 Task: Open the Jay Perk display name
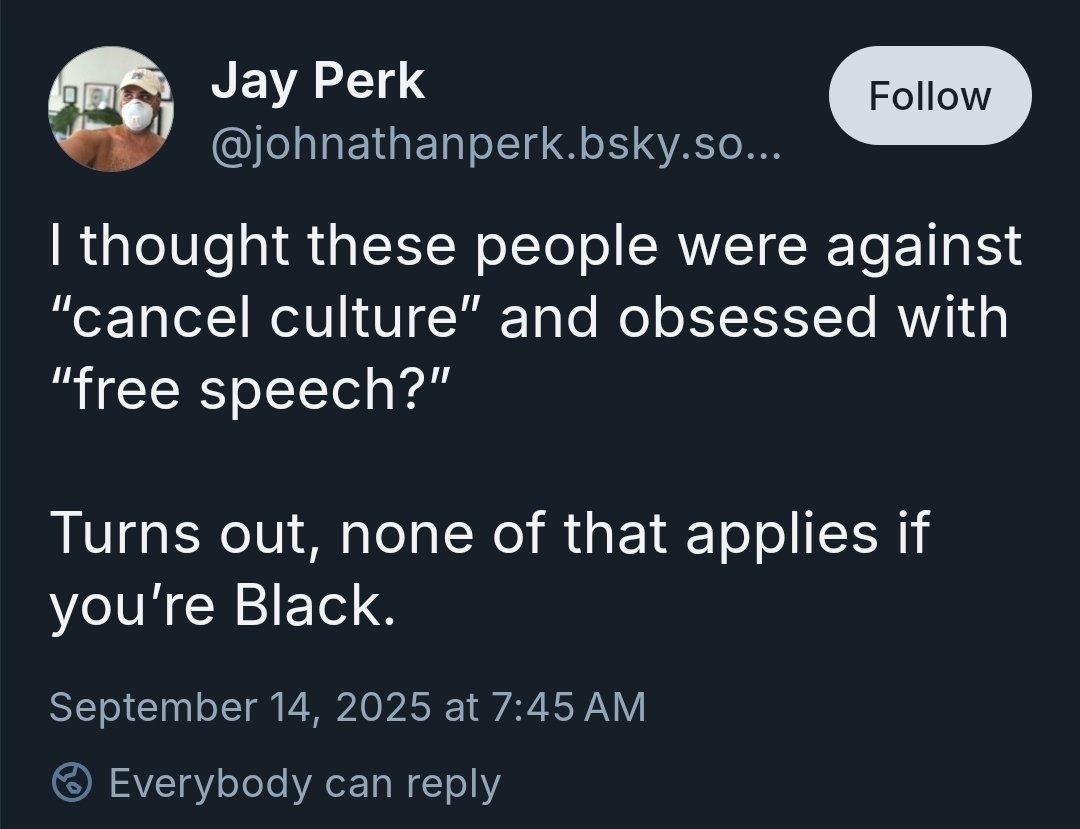(x=317, y=80)
